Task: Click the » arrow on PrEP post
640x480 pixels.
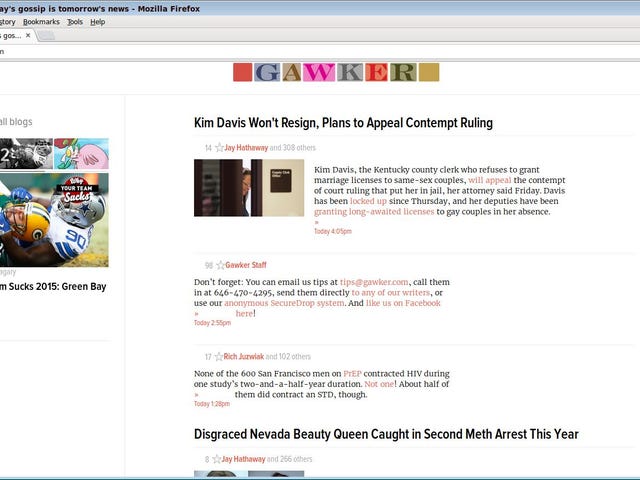Action: point(196,395)
